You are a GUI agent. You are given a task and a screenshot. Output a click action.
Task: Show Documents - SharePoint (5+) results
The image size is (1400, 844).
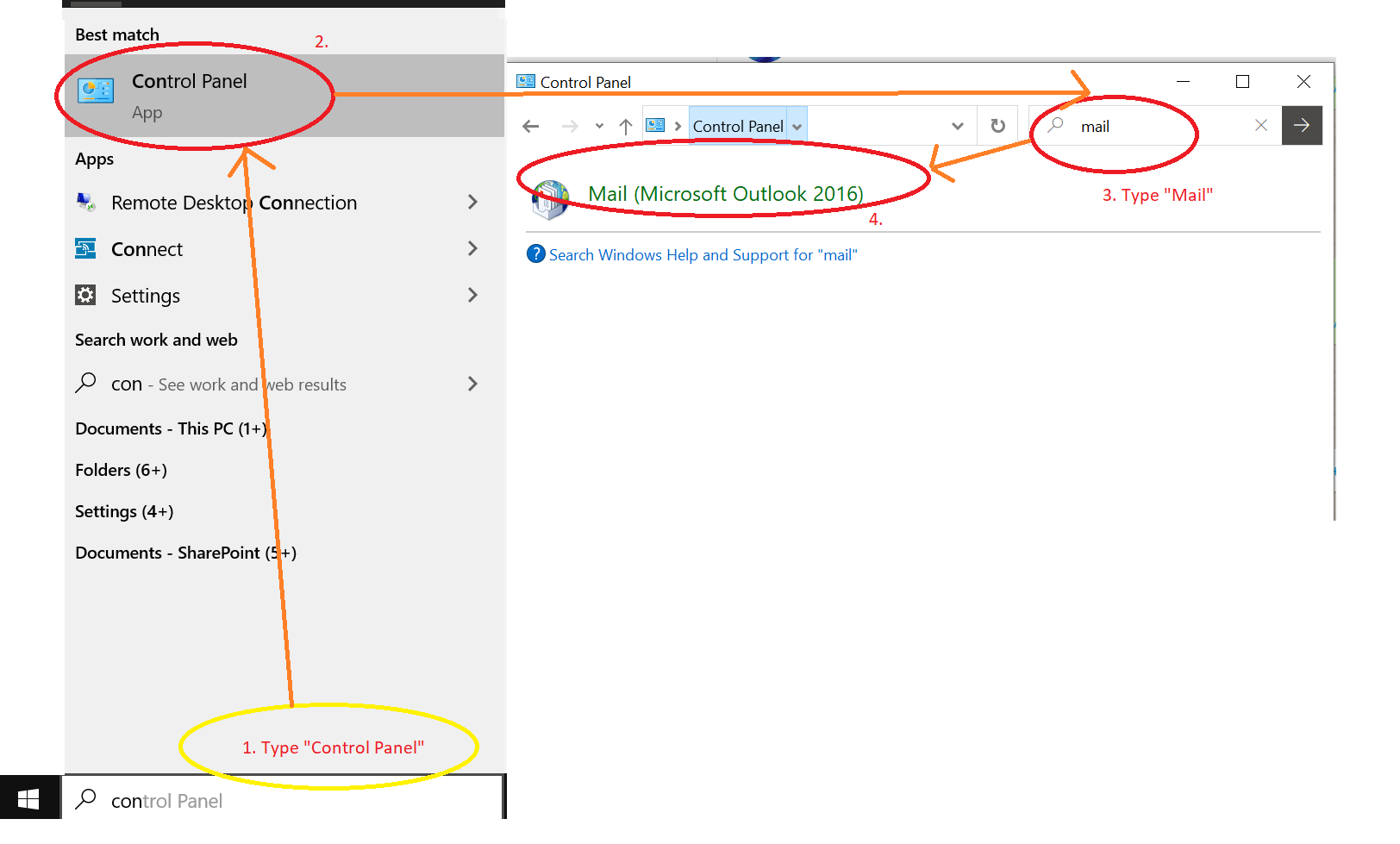pos(185,553)
